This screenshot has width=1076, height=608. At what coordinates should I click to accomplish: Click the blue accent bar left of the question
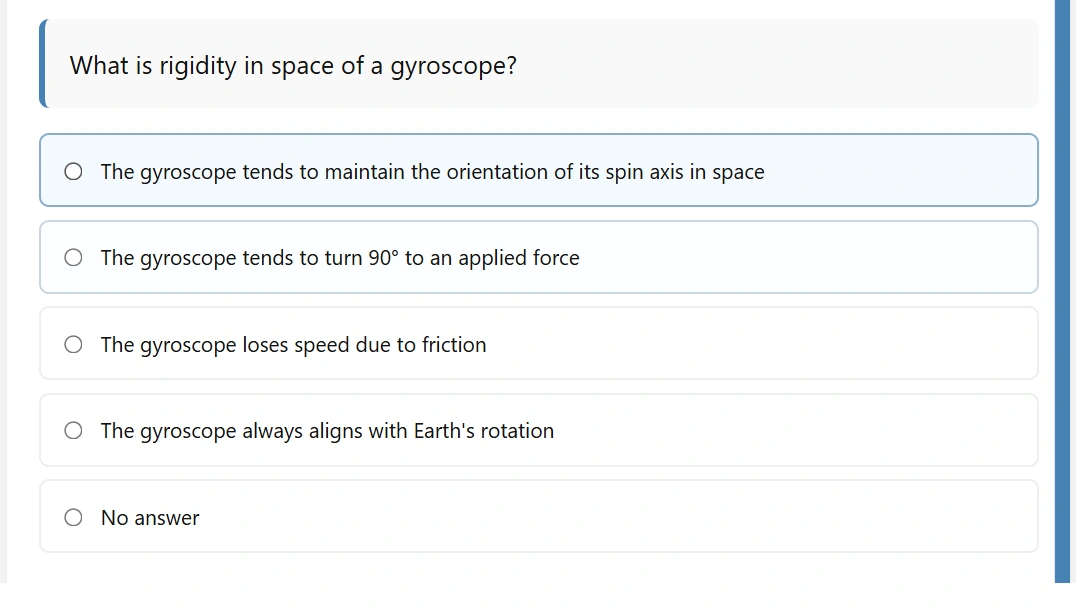43,63
